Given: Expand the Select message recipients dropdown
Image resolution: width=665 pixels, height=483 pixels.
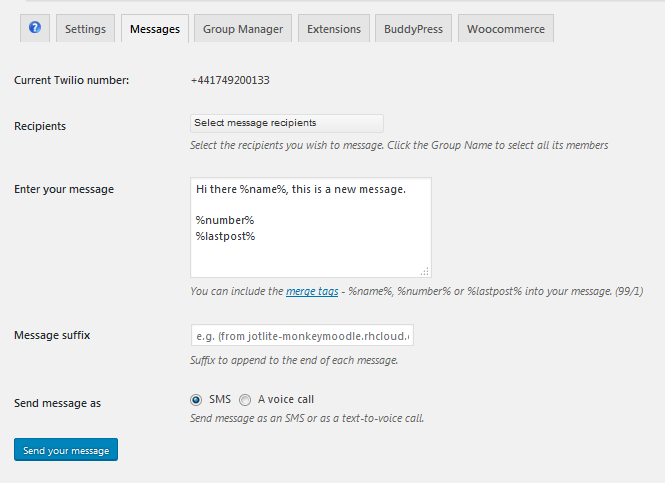Looking at the screenshot, I should pyautogui.click(x=286, y=123).
